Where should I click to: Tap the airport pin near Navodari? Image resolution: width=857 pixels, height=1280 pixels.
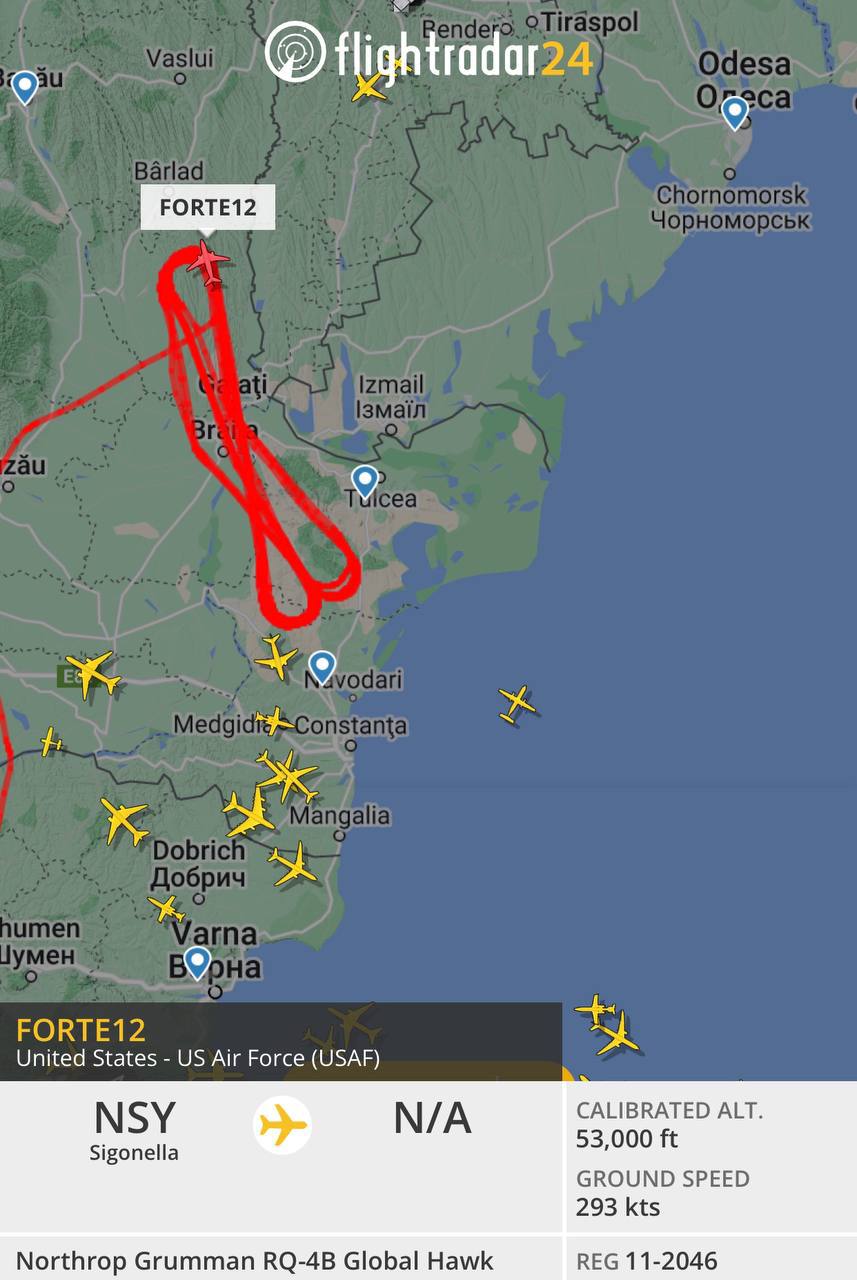[322, 667]
